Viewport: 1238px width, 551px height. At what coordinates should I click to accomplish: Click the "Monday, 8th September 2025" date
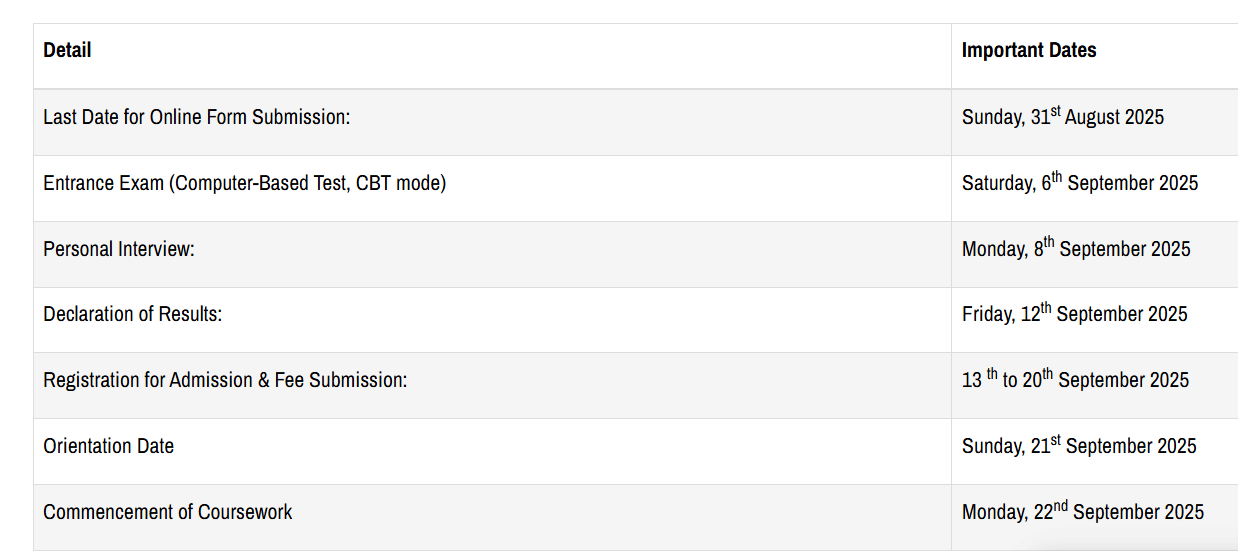pyautogui.click(x=1076, y=249)
